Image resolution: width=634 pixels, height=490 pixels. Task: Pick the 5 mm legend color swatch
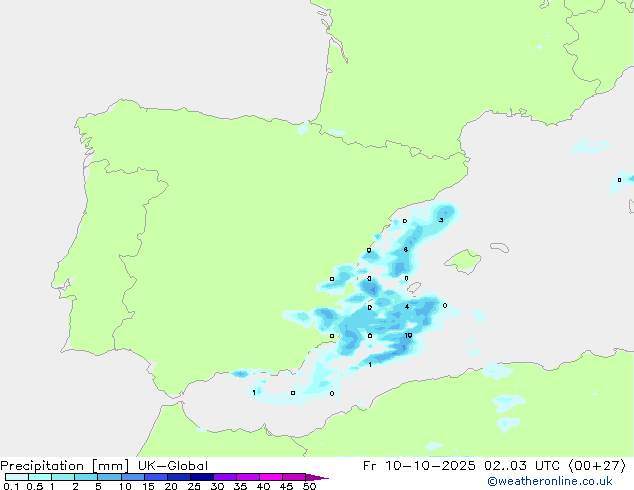[x=109, y=477]
